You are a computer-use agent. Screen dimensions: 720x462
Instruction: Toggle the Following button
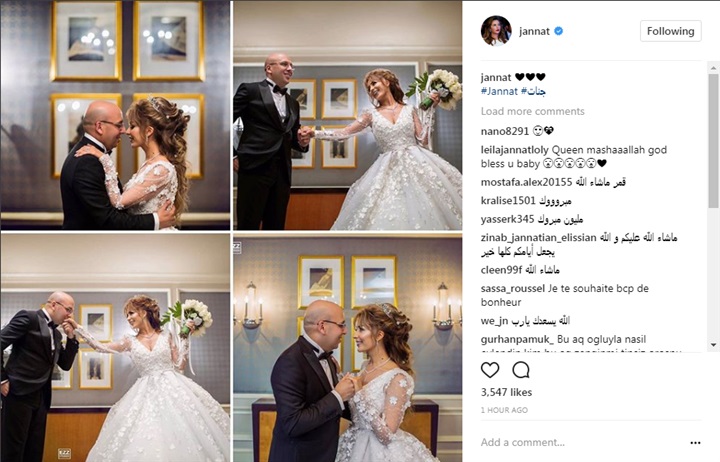point(670,31)
